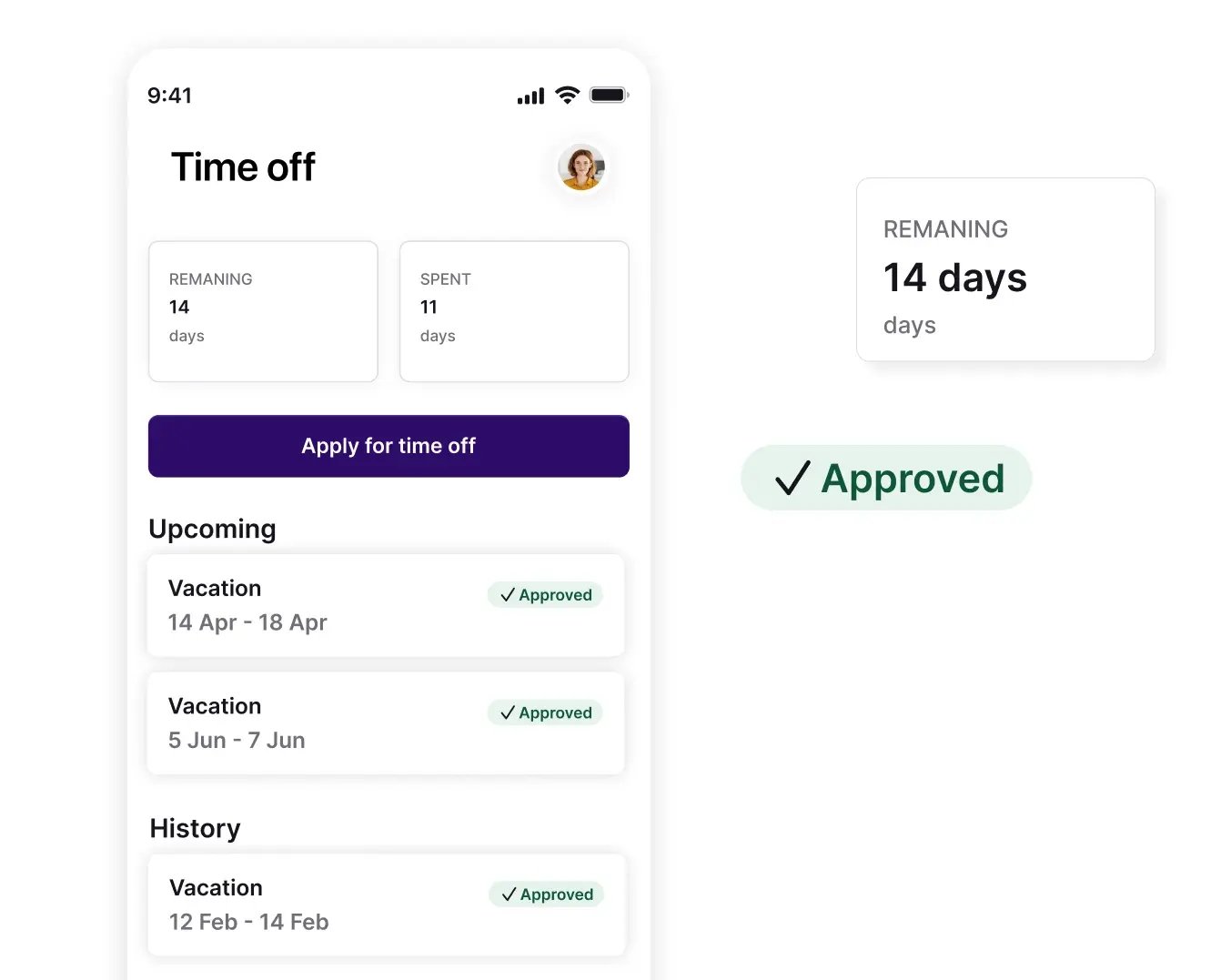Tap the profile avatar photo
This screenshot has width=1221, height=980.
(581, 169)
